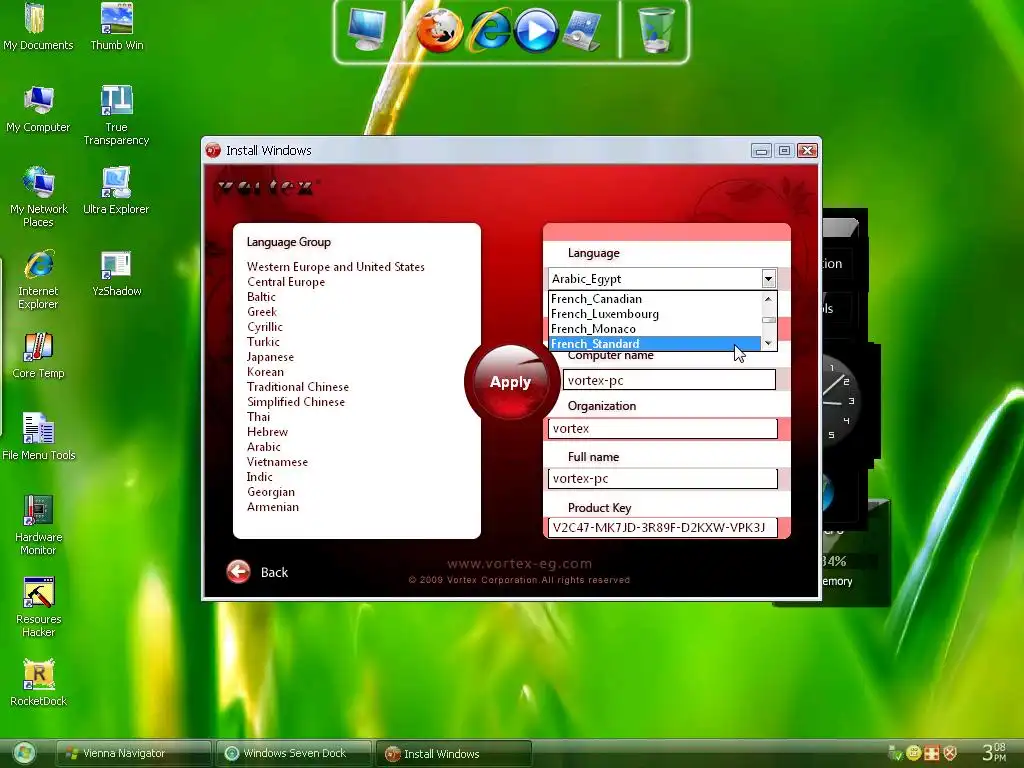Select Indic language group
1024x768 pixels.
[x=259, y=477]
